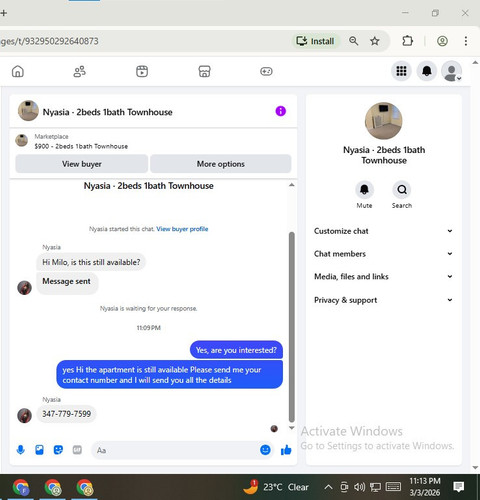
Task: Expand the Privacy & support section
Action: click(x=383, y=300)
